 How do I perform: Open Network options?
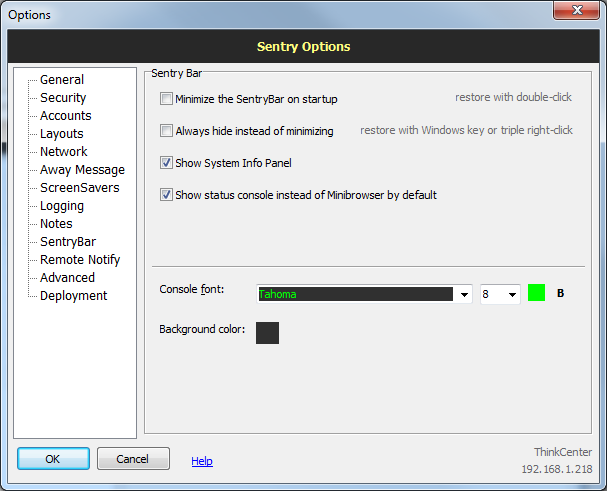pos(64,151)
